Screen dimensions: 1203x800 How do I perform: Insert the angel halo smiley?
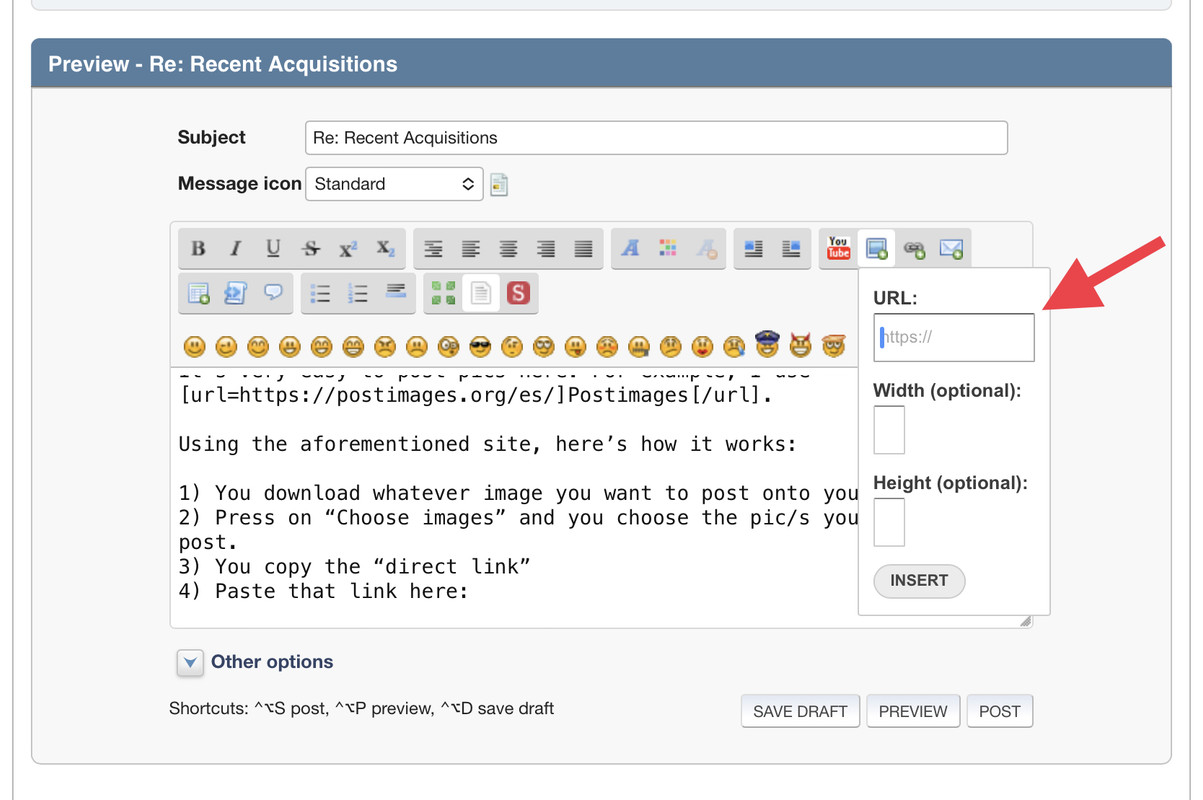pyautogui.click(x=833, y=346)
